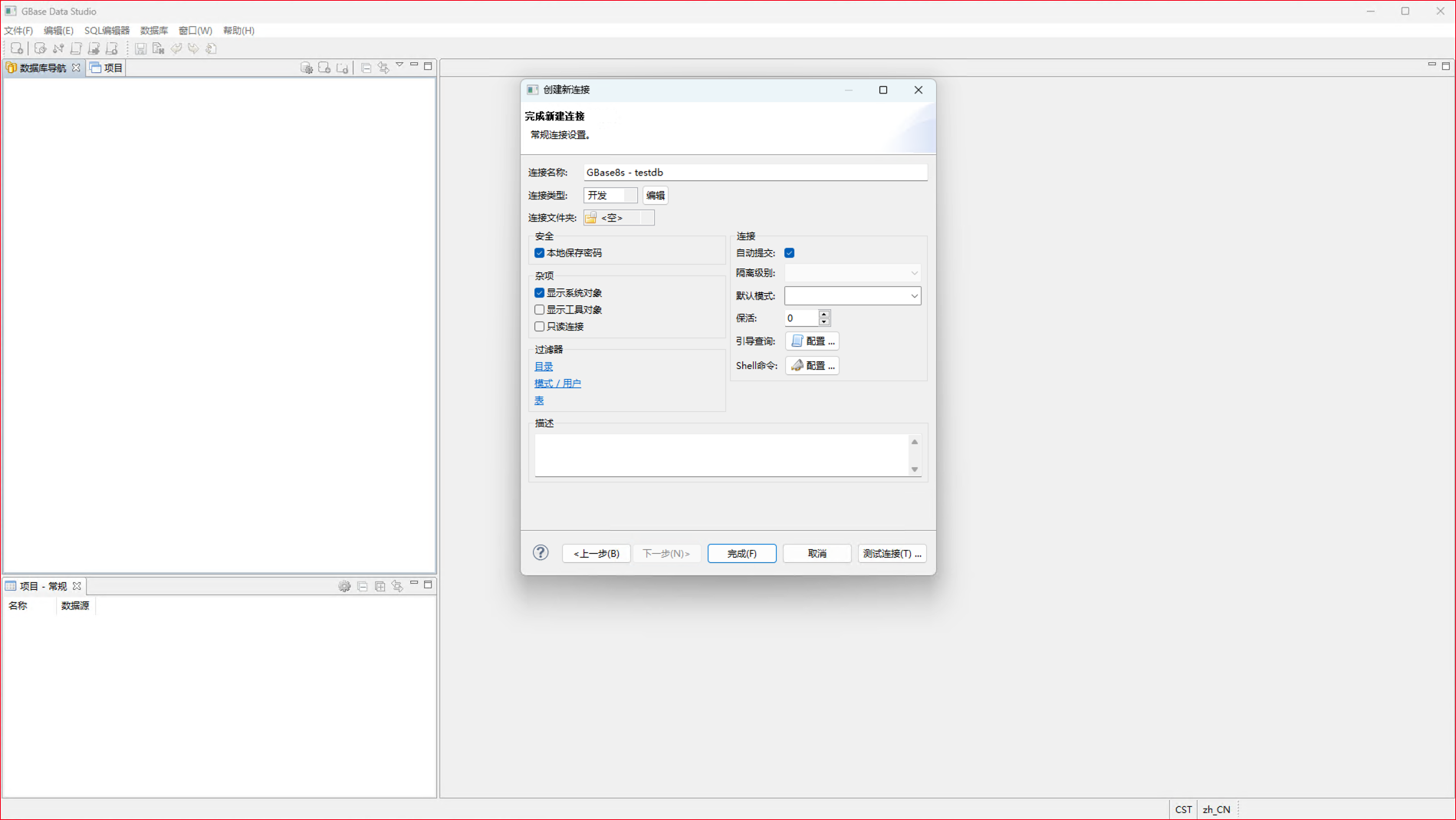The image size is (1456, 820).
Task: Minimize the database navigator panel
Action: click(414, 65)
